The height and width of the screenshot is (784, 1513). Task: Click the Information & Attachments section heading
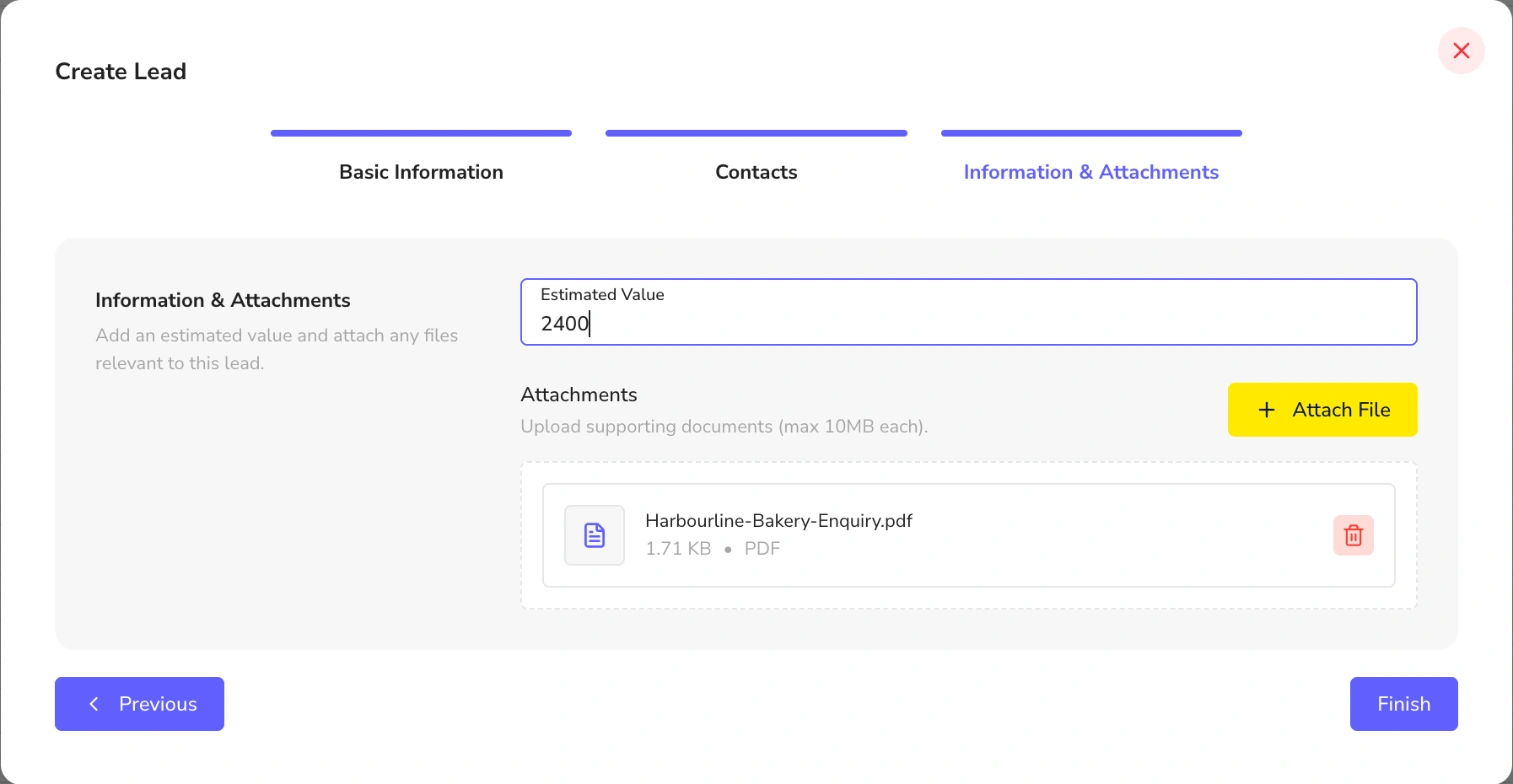(223, 300)
